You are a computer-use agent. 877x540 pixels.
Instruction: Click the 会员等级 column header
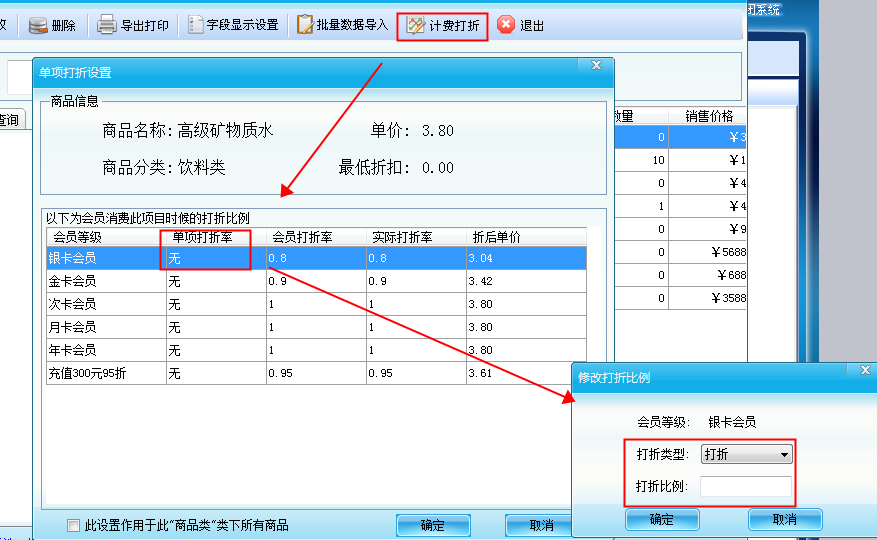tap(107, 237)
